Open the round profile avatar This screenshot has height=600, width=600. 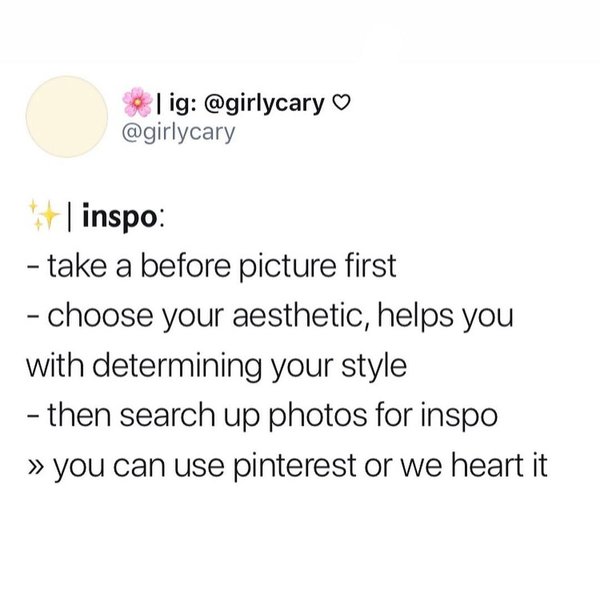(65, 116)
